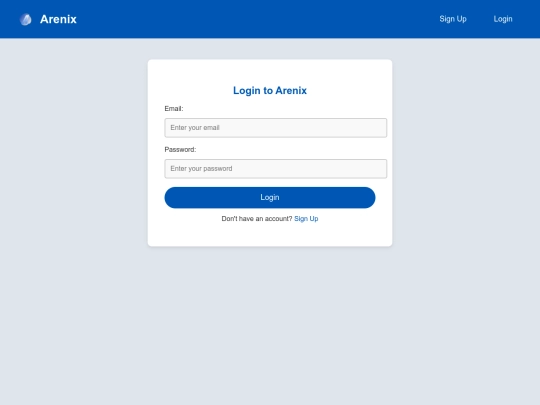The image size is (540, 405).
Task: Click the Email: field label
Action: [x=174, y=108]
